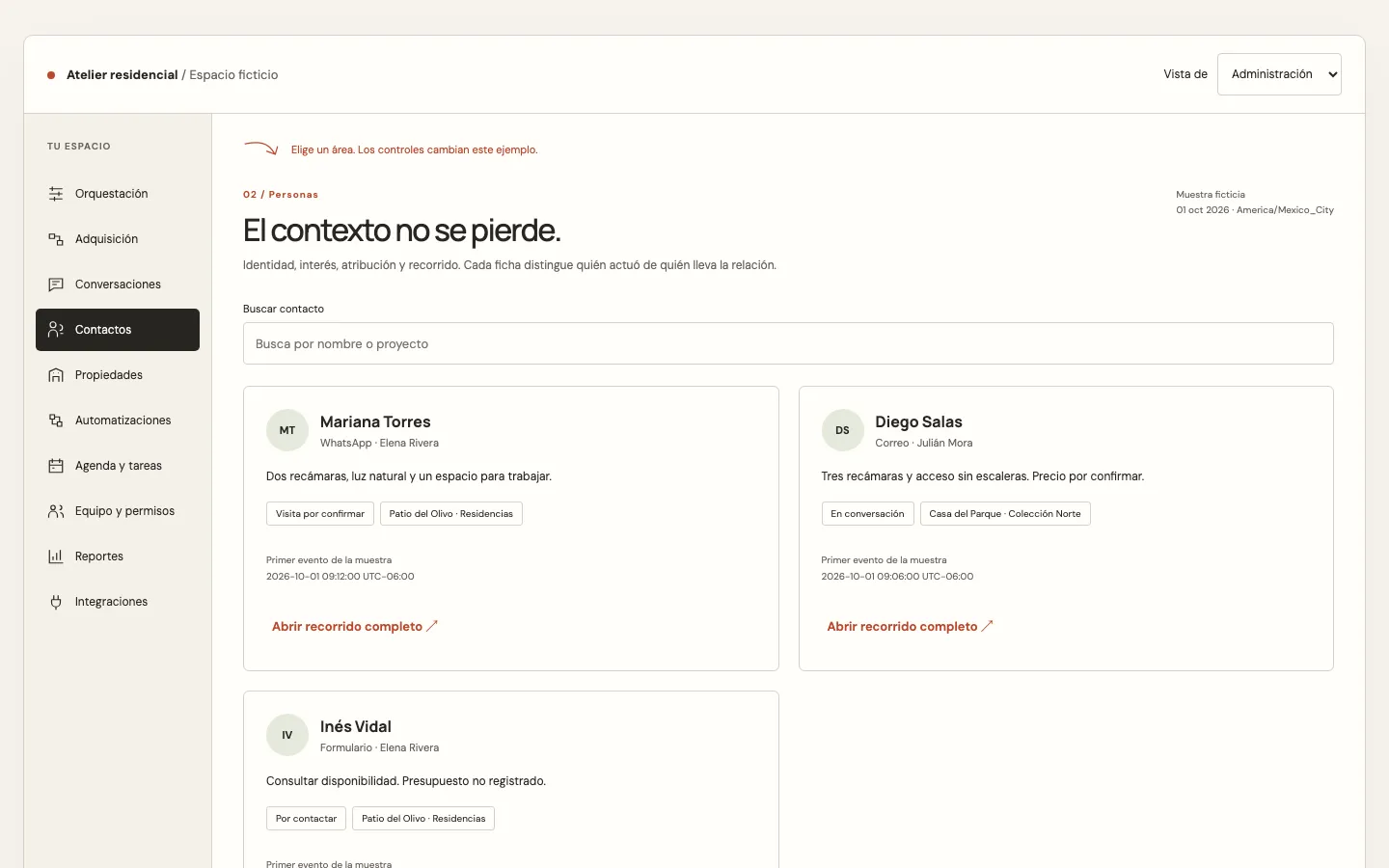This screenshot has height=868, width=1389.
Task: Open the Reportes section
Action: [x=118, y=556]
